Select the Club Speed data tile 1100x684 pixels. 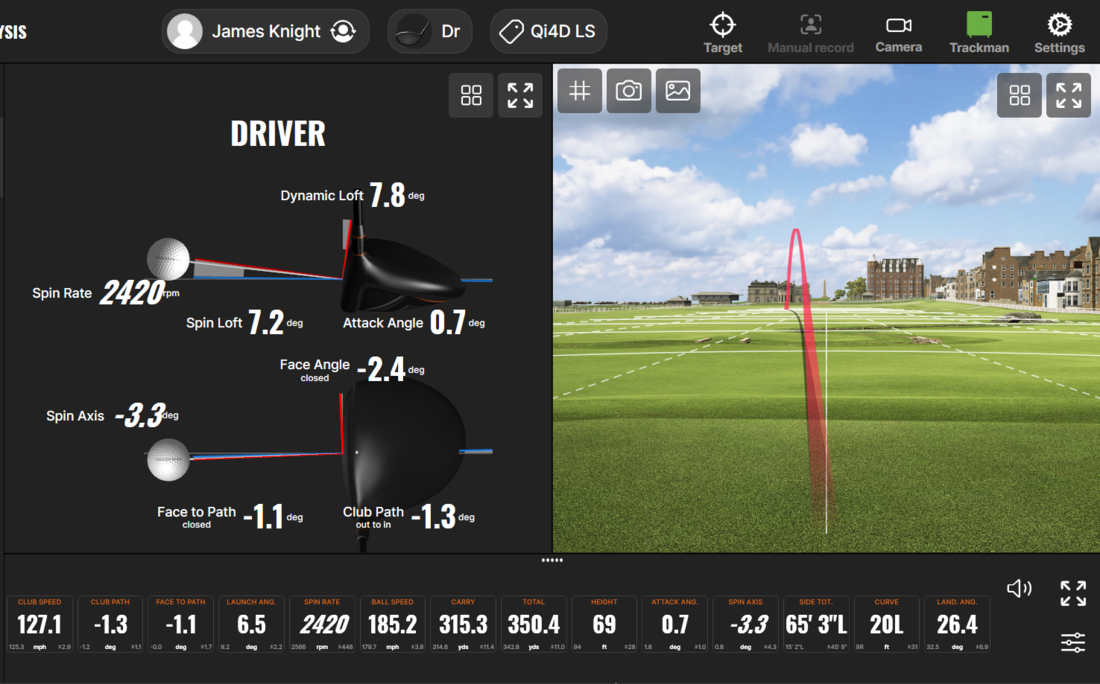(40, 624)
